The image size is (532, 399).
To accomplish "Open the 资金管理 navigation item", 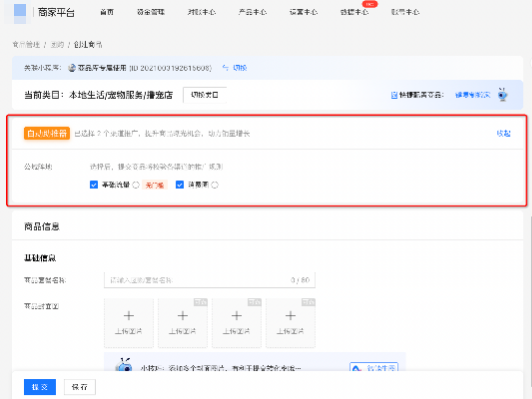I will [x=151, y=12].
